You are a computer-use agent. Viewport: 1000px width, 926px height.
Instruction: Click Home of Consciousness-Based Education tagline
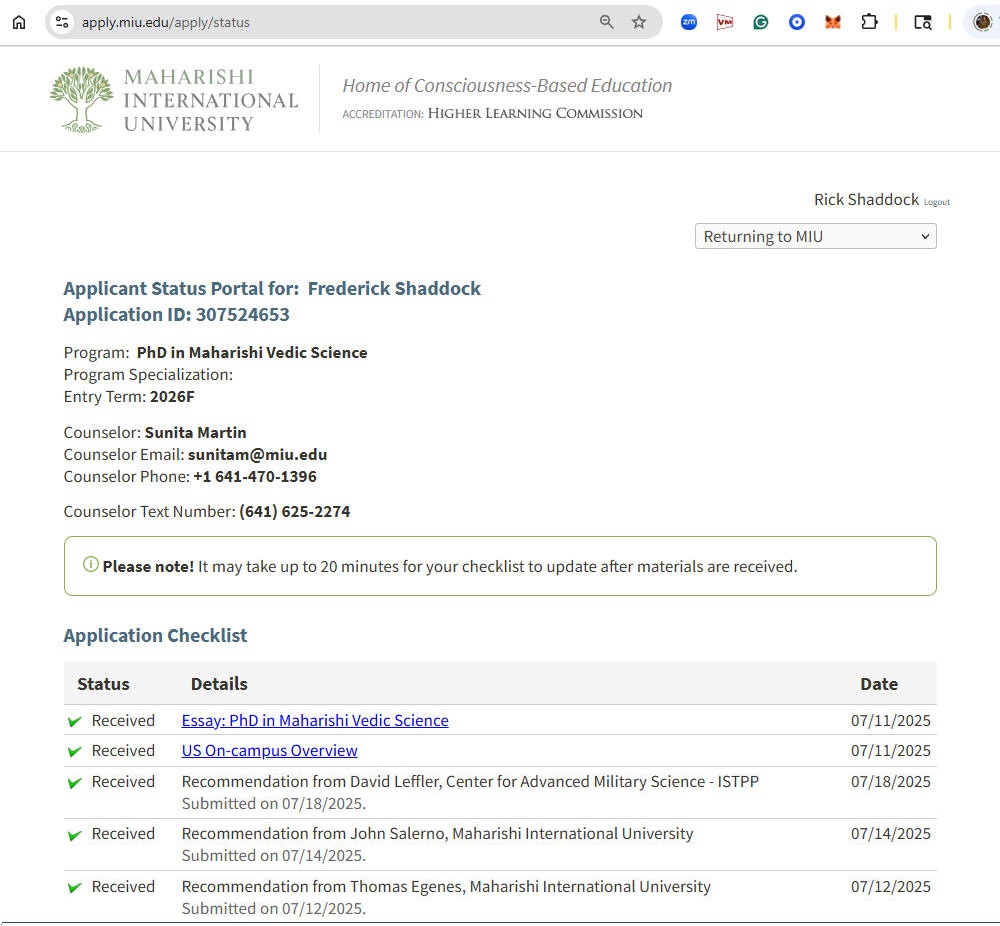point(507,85)
